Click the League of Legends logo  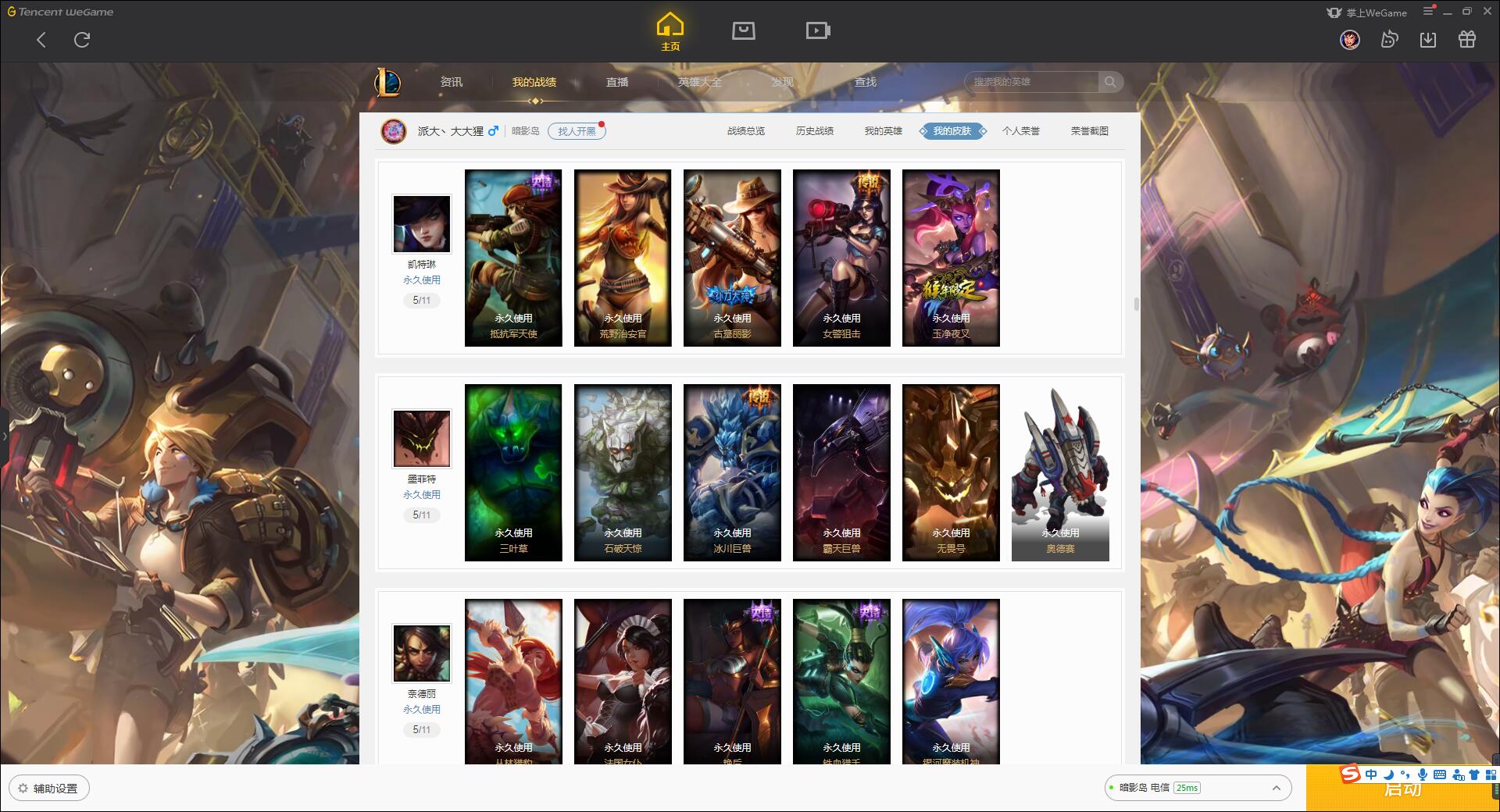point(387,82)
